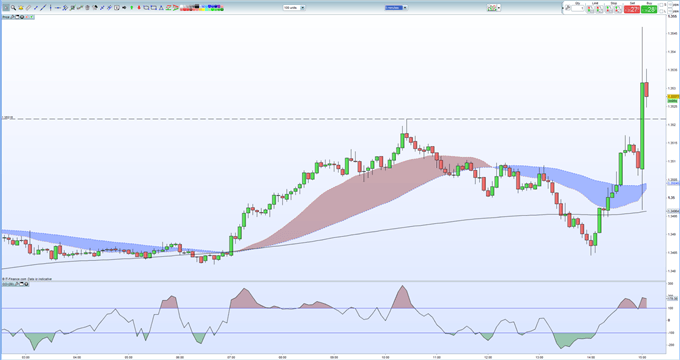This screenshot has width=680, height=360.
Task: Open the minutes timeframe dropdown
Action: pos(396,7)
